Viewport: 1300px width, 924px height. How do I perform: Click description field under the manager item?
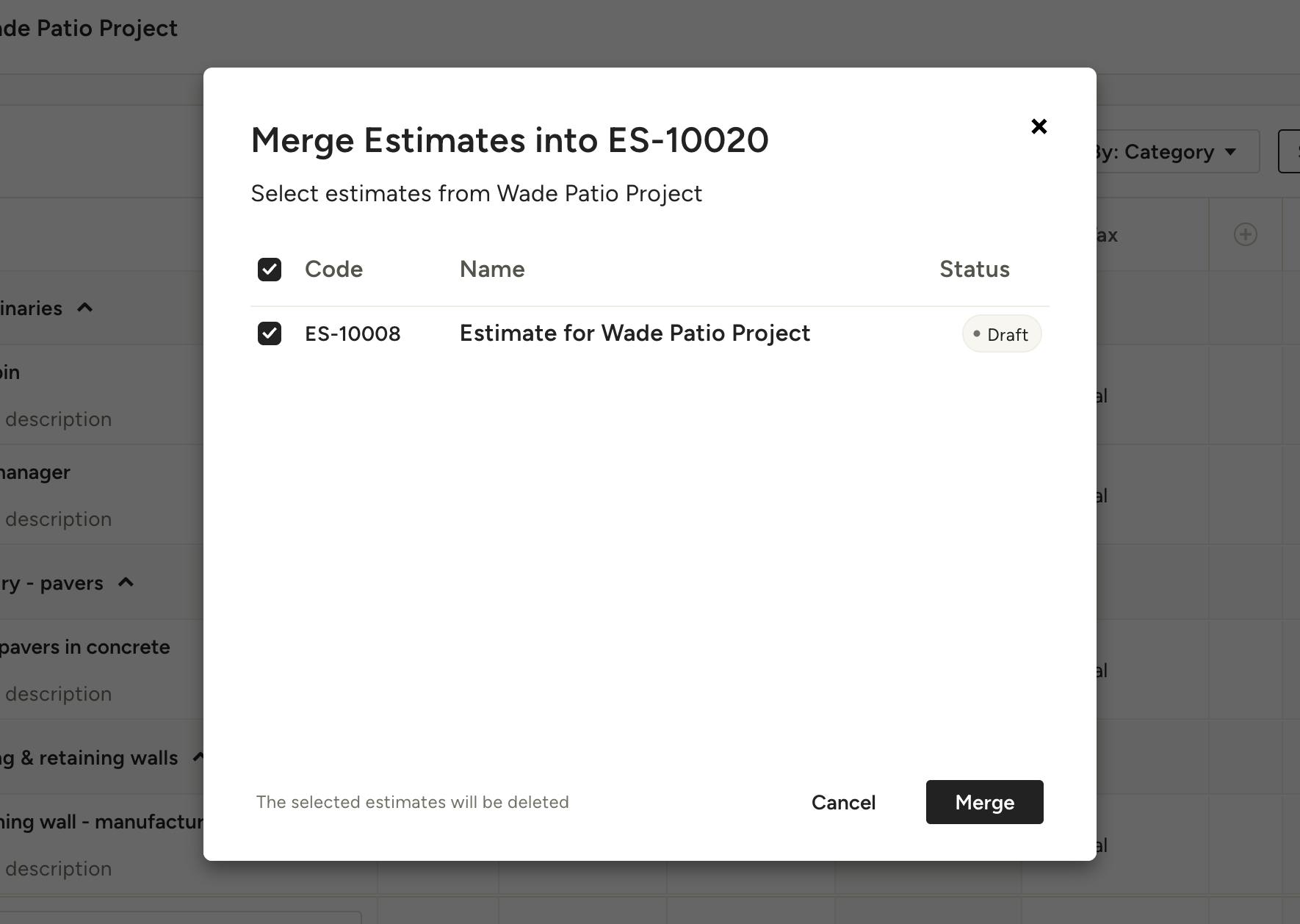point(59,519)
